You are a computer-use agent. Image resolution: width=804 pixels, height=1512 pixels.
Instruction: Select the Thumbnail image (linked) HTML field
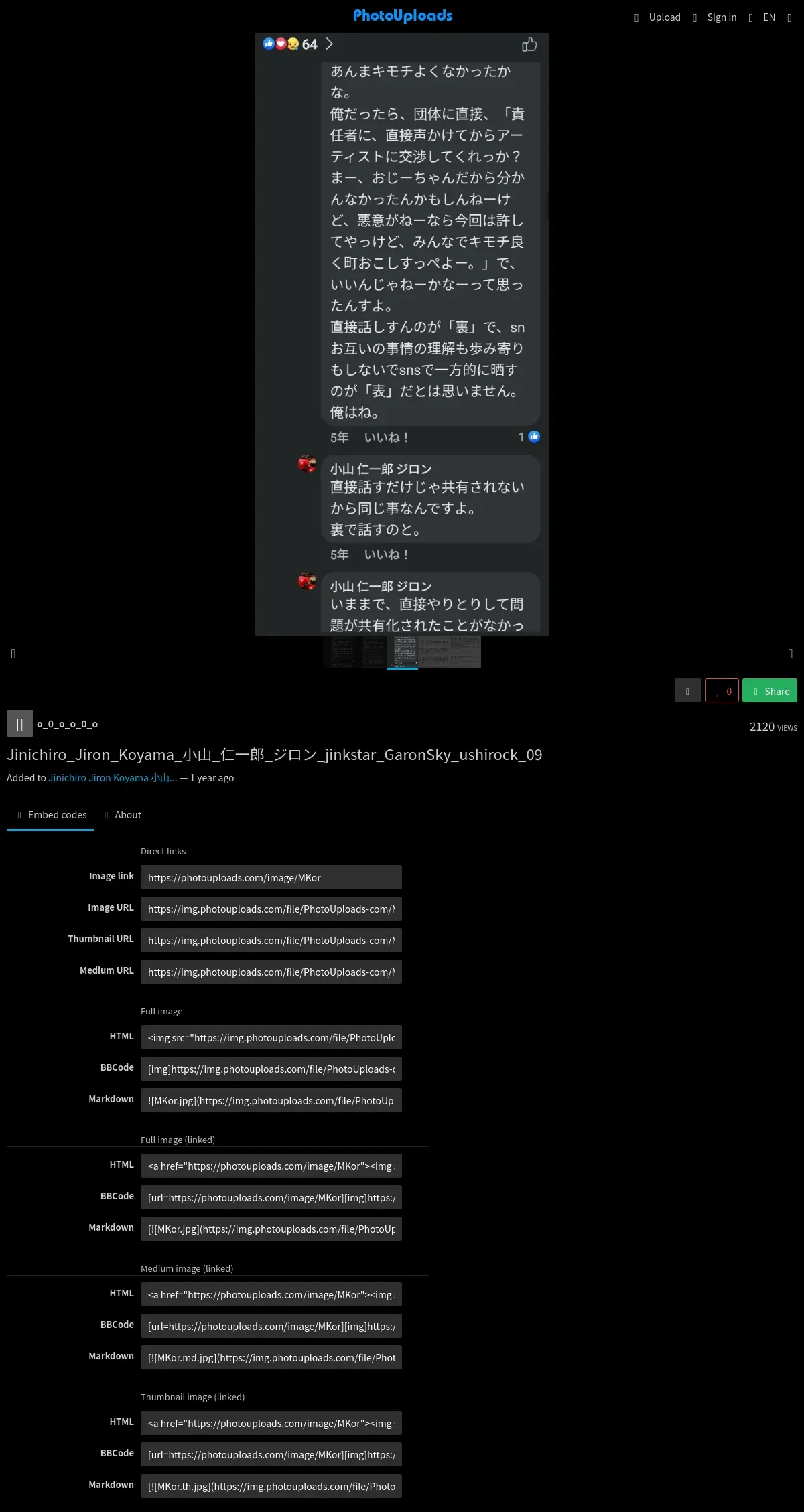tap(271, 1423)
